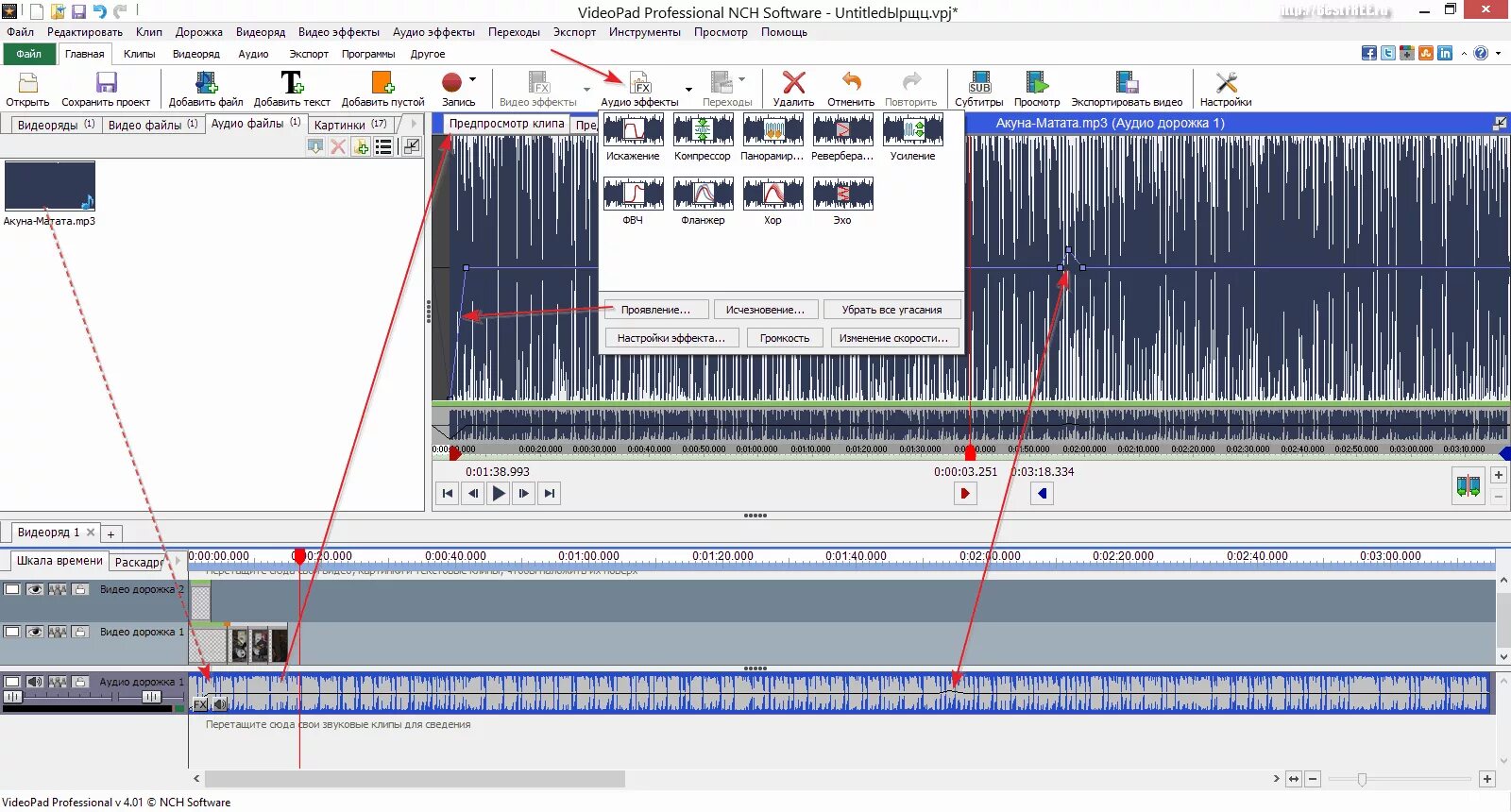
Task: Click the Проявление… fade-in button
Action: pos(655,310)
